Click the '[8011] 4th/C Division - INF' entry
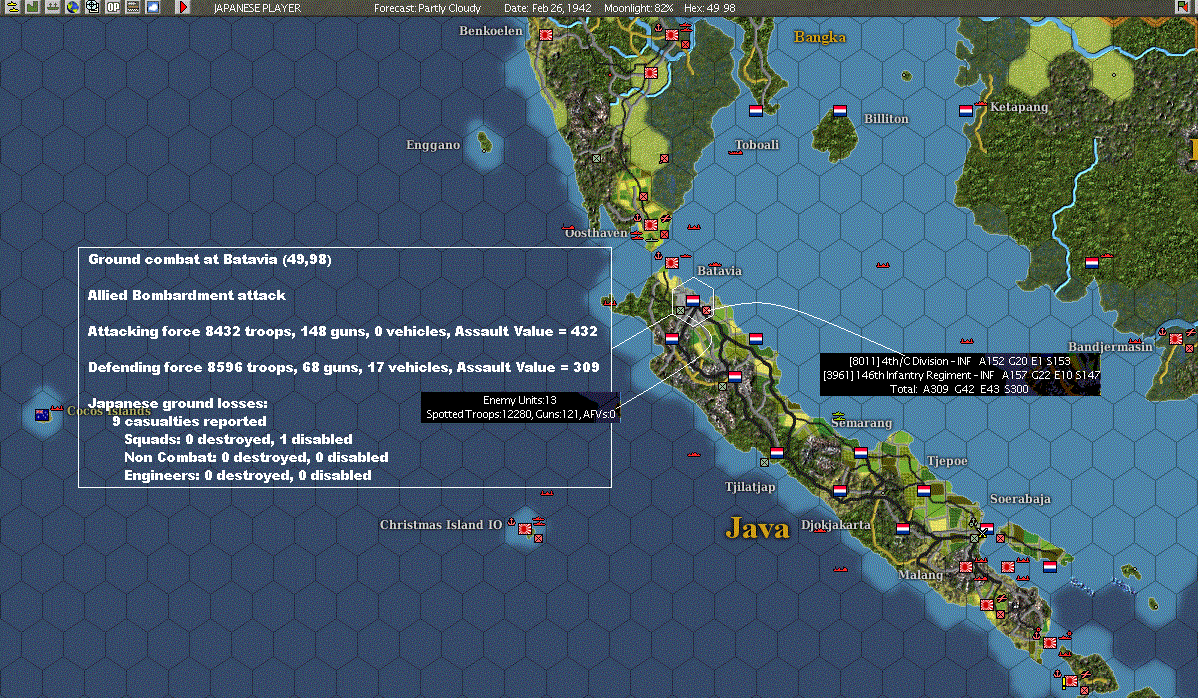 coord(960,361)
